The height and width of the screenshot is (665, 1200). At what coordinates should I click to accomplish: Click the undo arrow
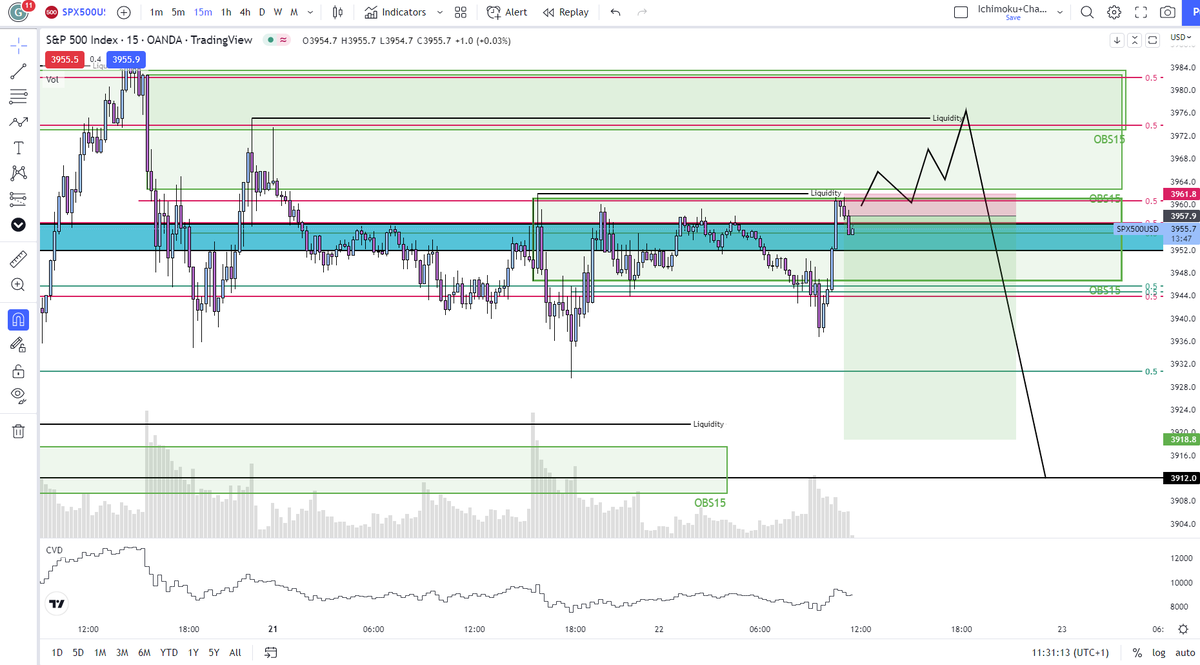(x=615, y=13)
